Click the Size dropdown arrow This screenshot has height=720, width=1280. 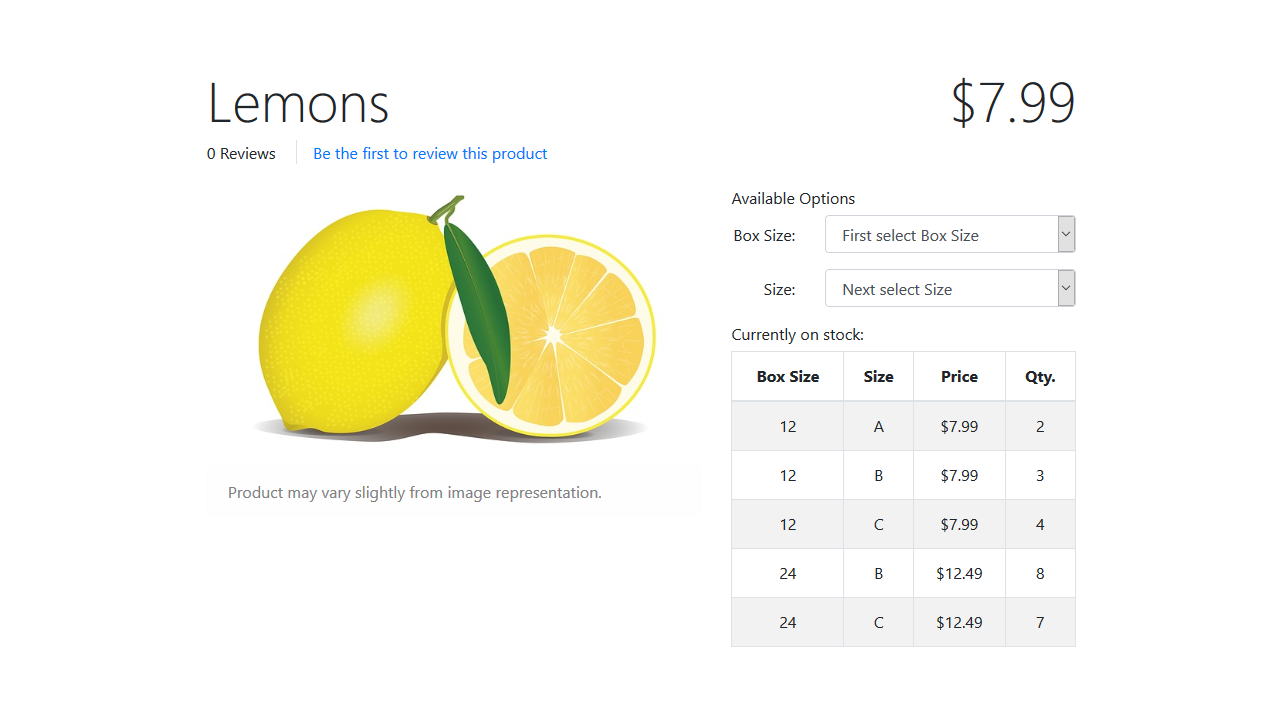pyautogui.click(x=1066, y=289)
